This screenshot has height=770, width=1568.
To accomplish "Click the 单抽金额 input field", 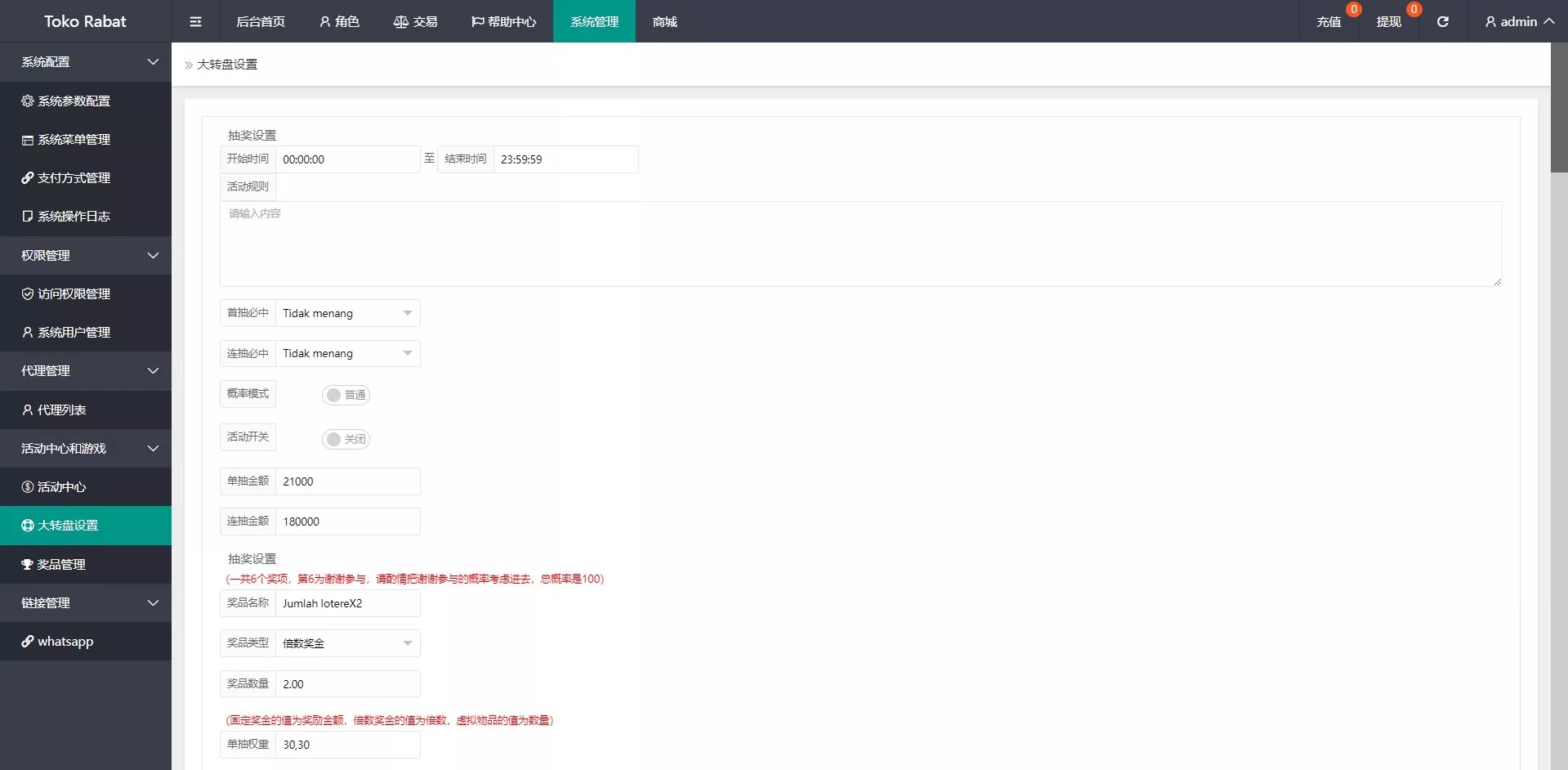I will (347, 481).
